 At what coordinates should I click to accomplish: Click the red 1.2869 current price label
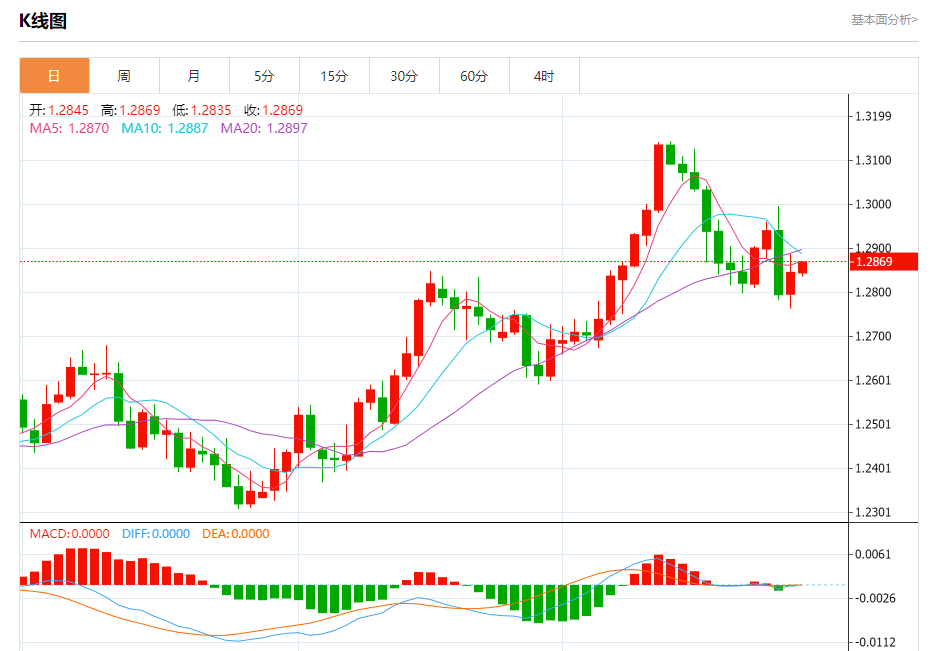coord(884,261)
